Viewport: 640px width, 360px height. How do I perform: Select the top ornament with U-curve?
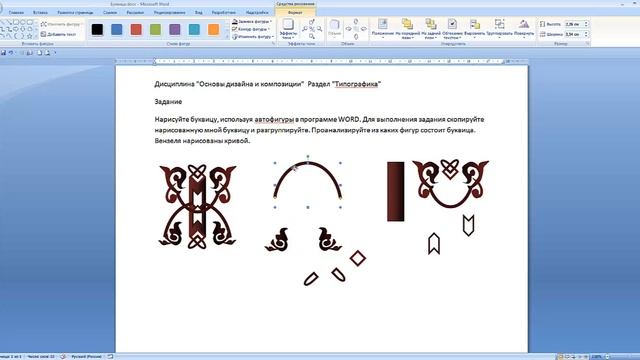pyautogui.click(x=450, y=184)
